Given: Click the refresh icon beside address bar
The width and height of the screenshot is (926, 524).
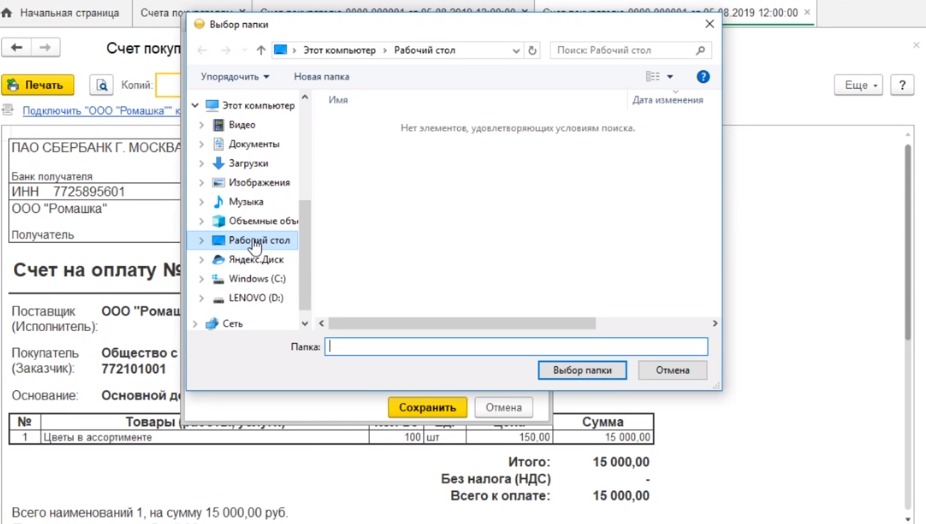Looking at the screenshot, I should tap(532, 51).
